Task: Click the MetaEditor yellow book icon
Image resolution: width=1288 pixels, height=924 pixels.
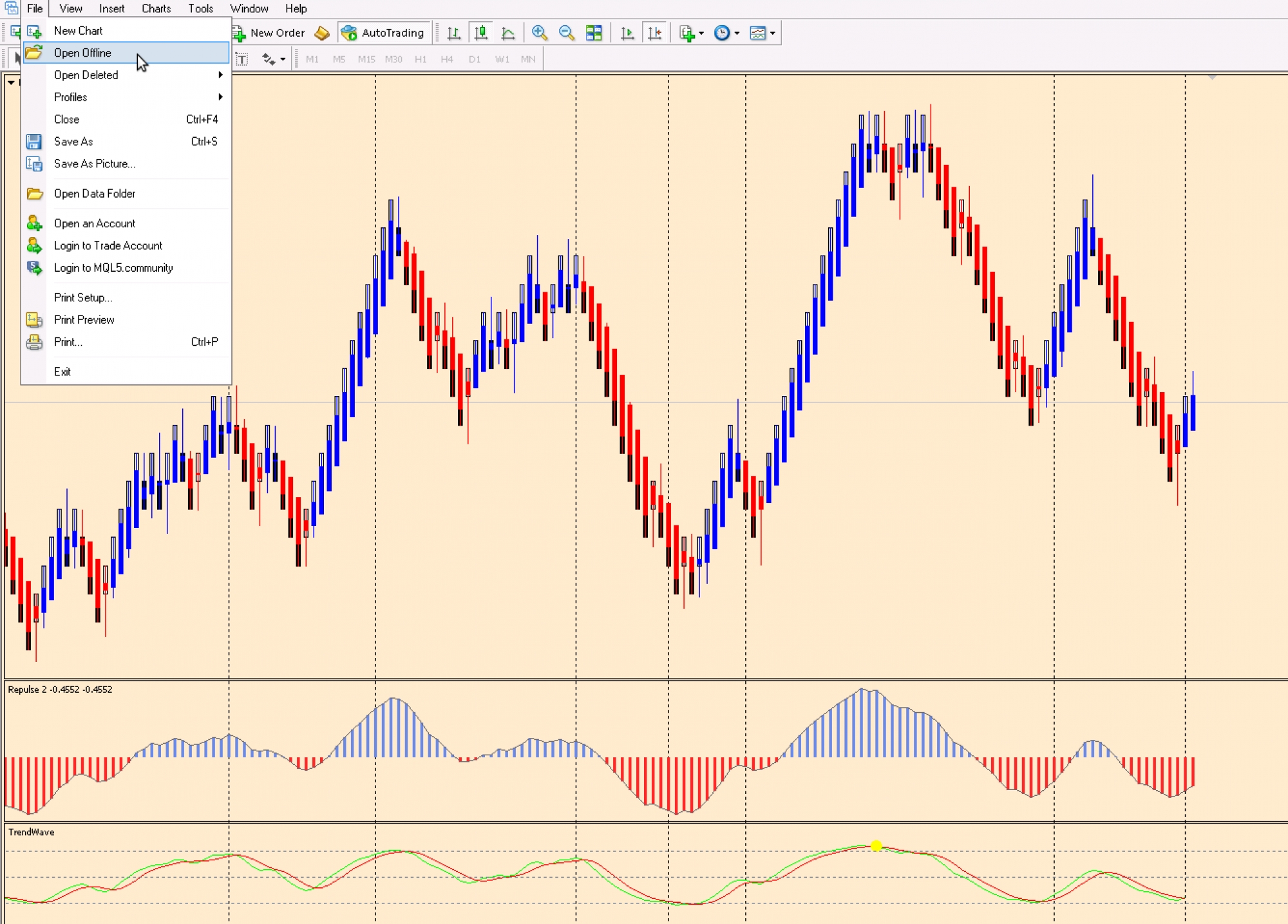Action: 322,33
